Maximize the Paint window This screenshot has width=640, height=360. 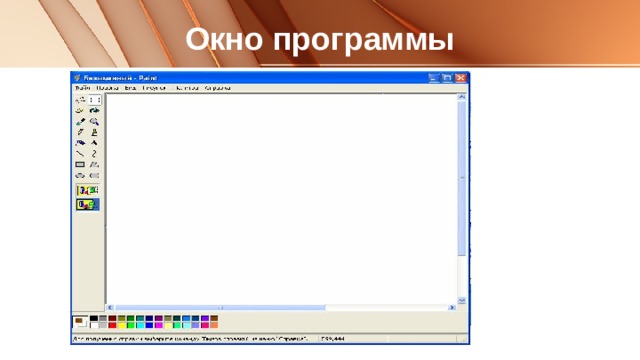(x=447, y=78)
